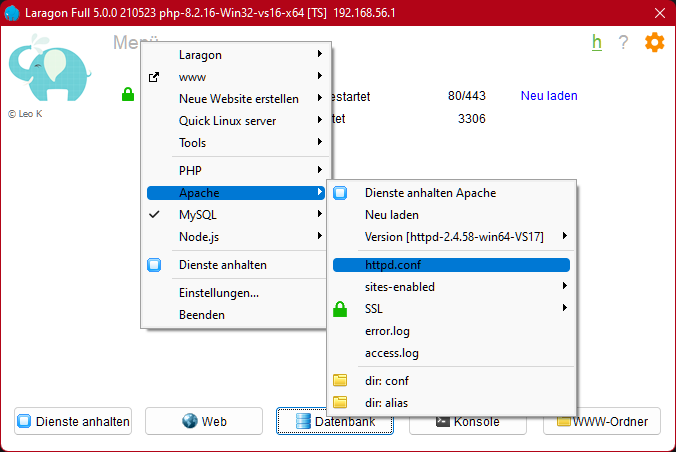Open the 'dir: conf' folder entry
The height and width of the screenshot is (452, 676).
click(387, 381)
